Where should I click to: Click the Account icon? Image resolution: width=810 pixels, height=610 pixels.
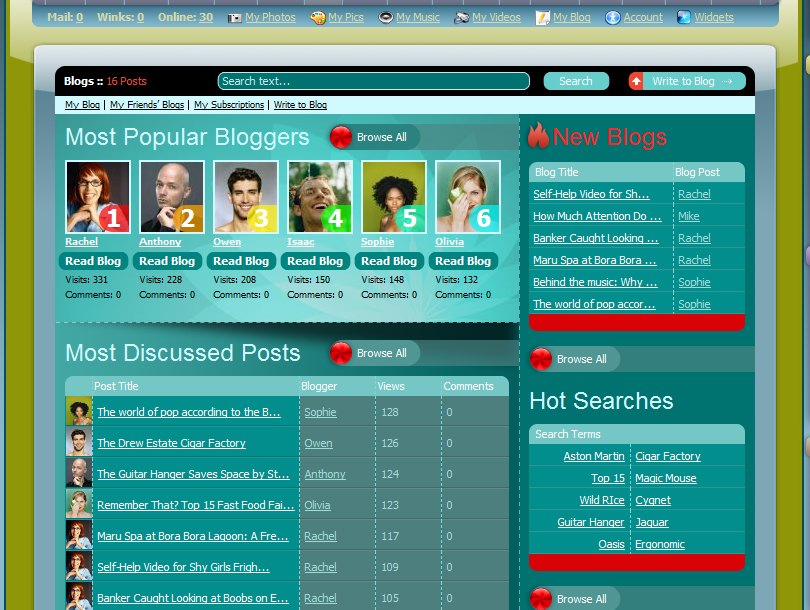point(613,17)
